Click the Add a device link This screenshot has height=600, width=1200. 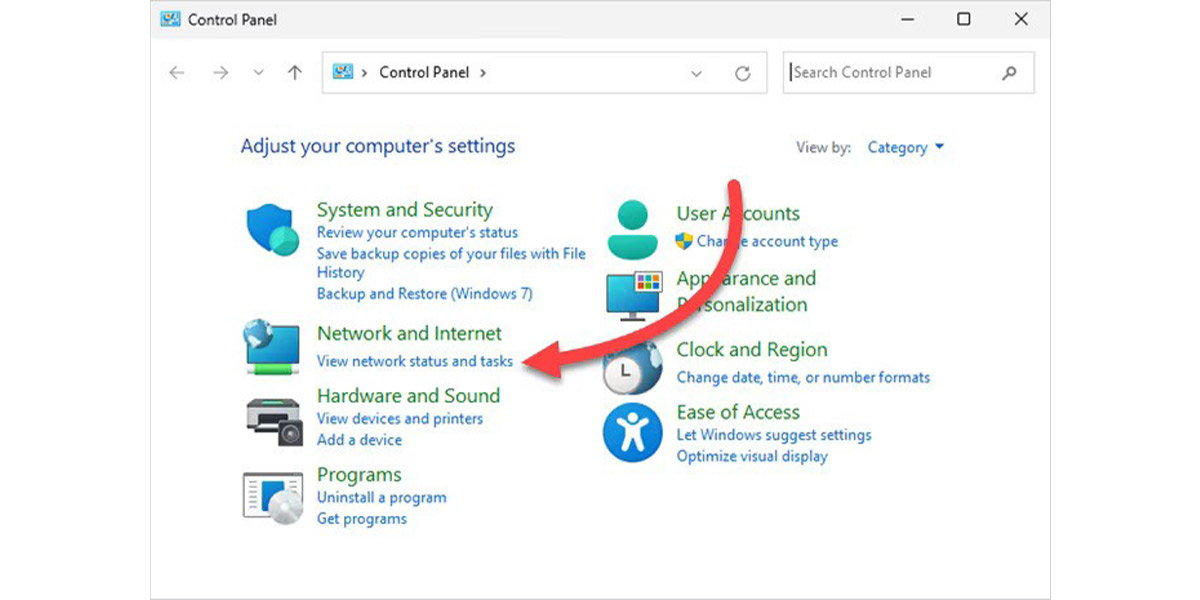pos(359,440)
